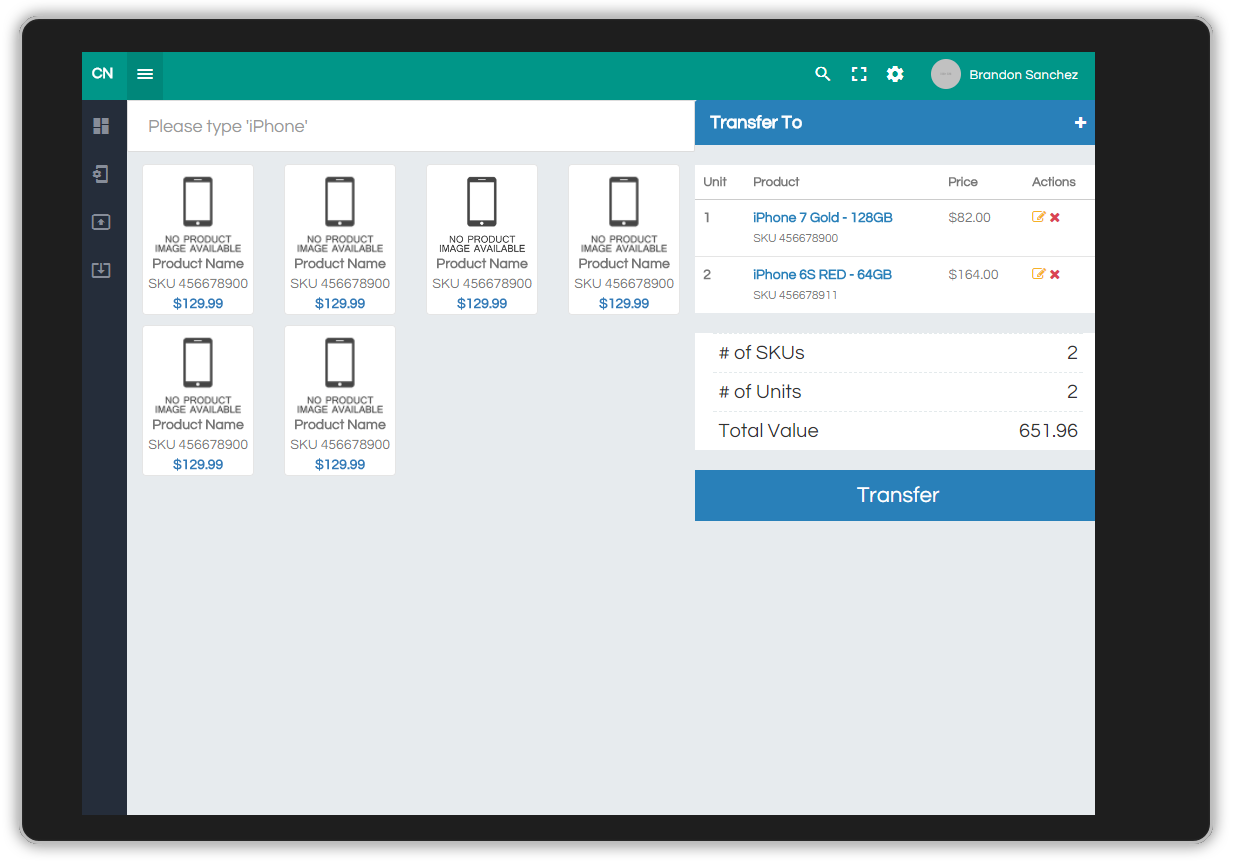Open the iPhone 6S RED - 64GB link
This screenshot has width=1243, height=863.
[822, 274]
